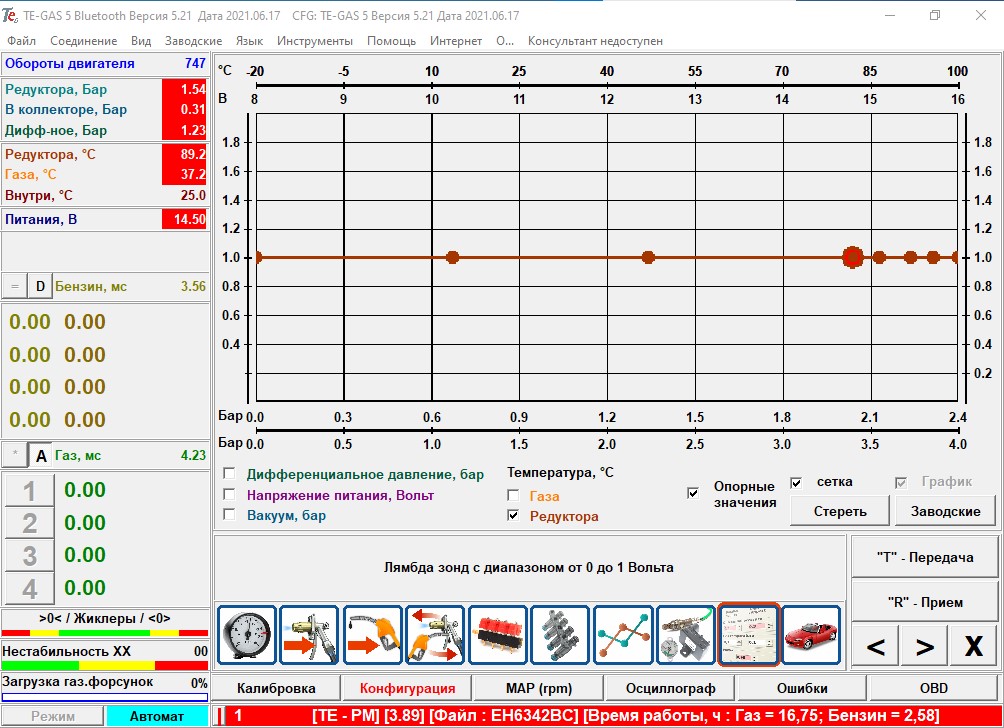Switch to the Калибровка tab

[276, 688]
